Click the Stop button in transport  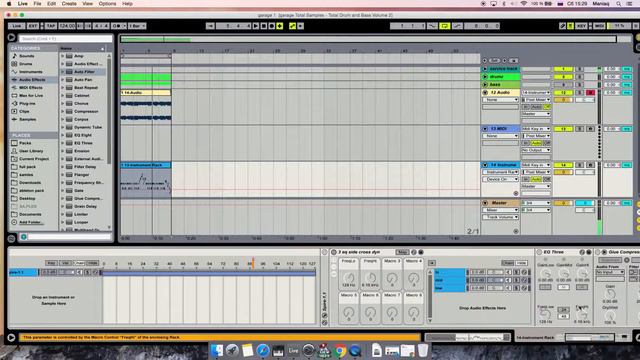click(264, 26)
